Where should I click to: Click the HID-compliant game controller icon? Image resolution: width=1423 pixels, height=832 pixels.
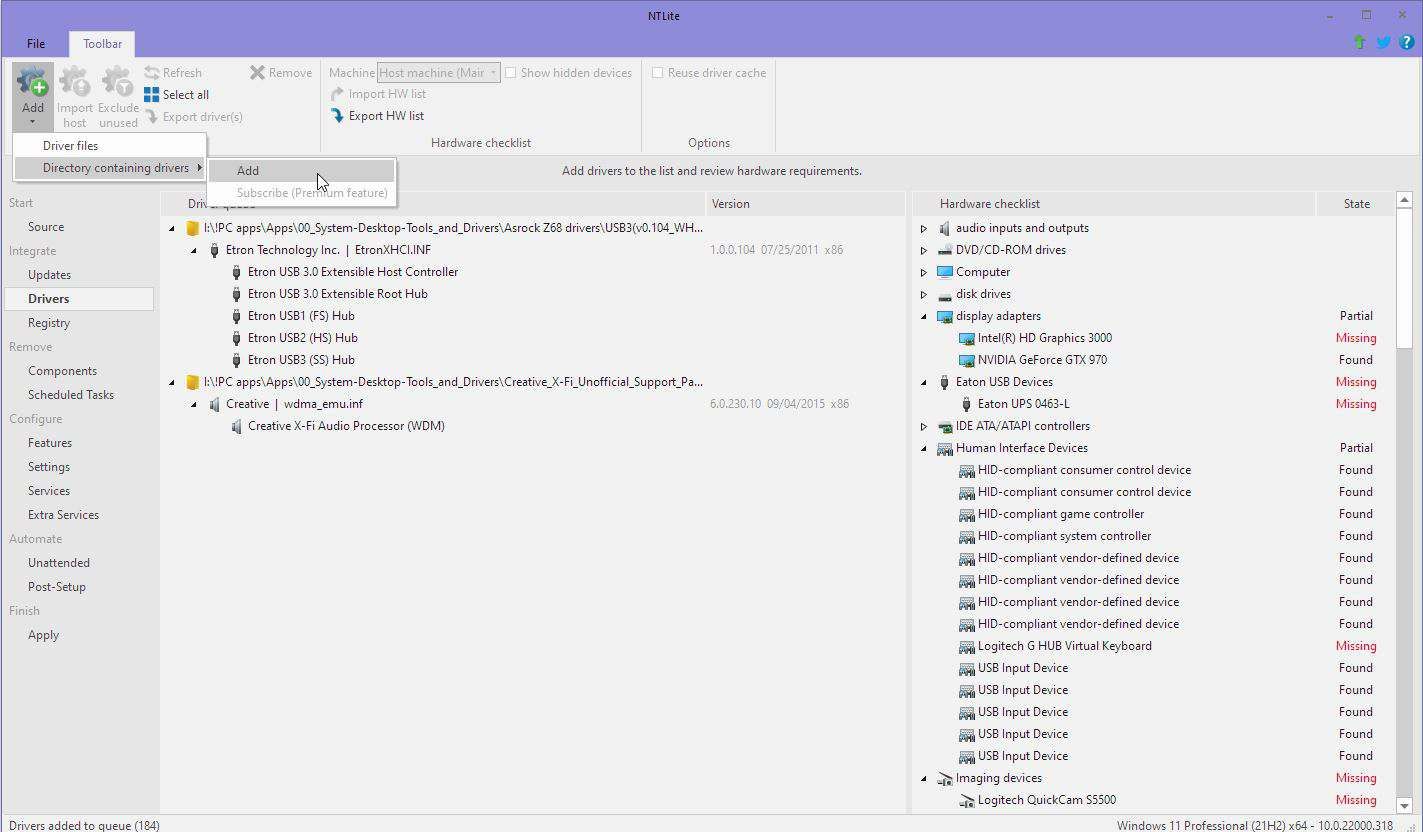[966, 514]
